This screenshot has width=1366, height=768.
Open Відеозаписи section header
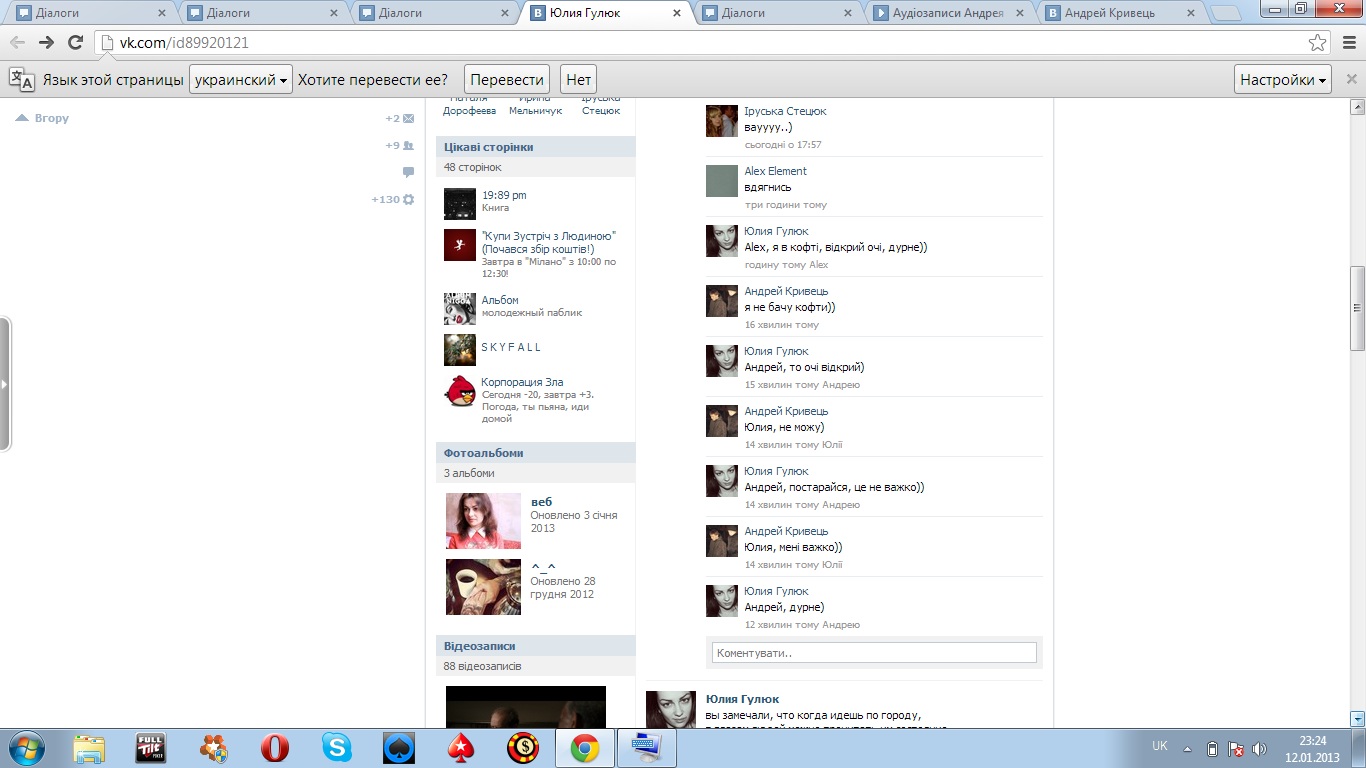(535, 646)
